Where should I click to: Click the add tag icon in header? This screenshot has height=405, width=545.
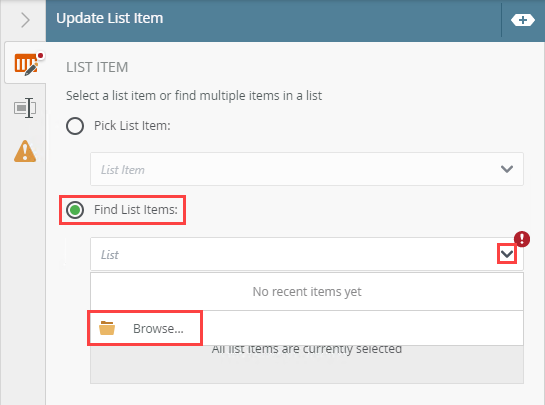[523, 20]
